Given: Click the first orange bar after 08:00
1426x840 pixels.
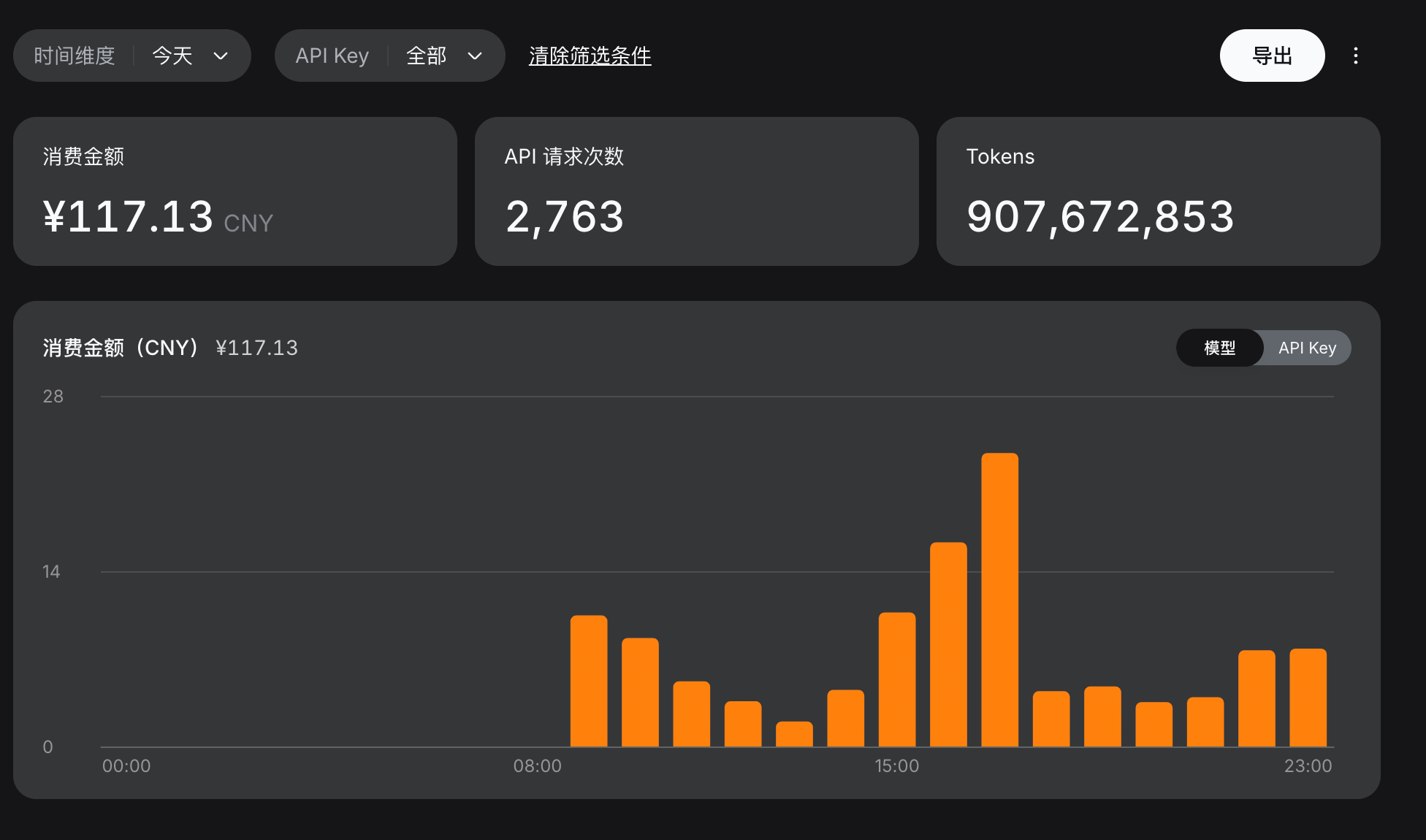Looking at the screenshot, I should pyautogui.click(x=589, y=681).
